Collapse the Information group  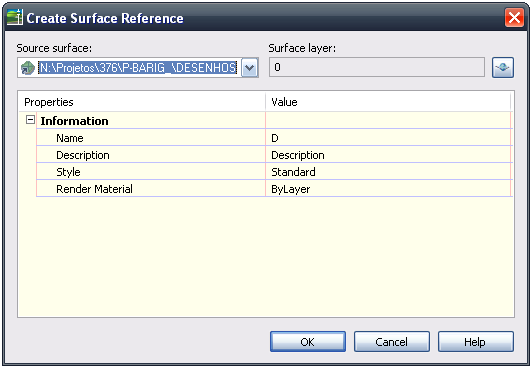pyautogui.click(x=30, y=120)
